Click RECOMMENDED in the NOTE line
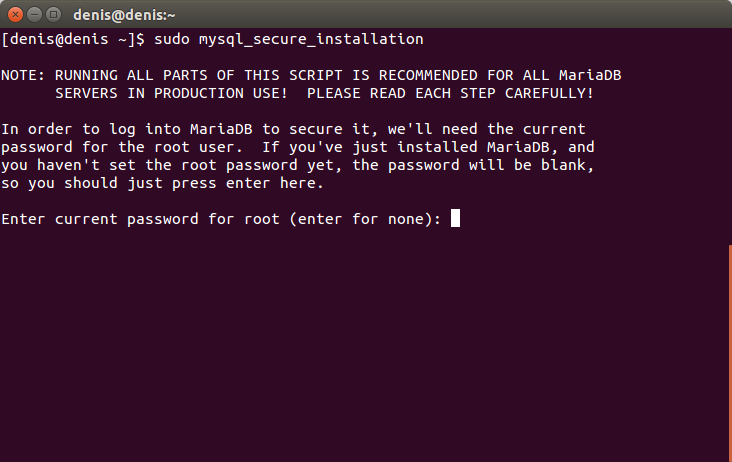Image resolution: width=732 pixels, height=462 pixels. click(428, 75)
